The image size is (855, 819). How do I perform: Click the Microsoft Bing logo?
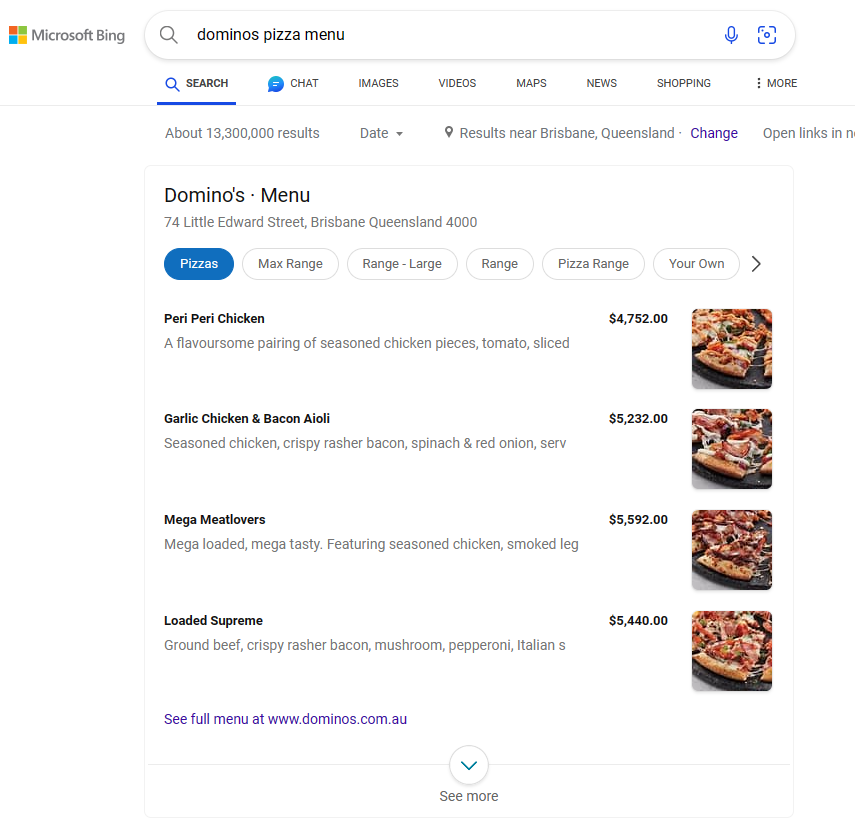click(x=67, y=35)
